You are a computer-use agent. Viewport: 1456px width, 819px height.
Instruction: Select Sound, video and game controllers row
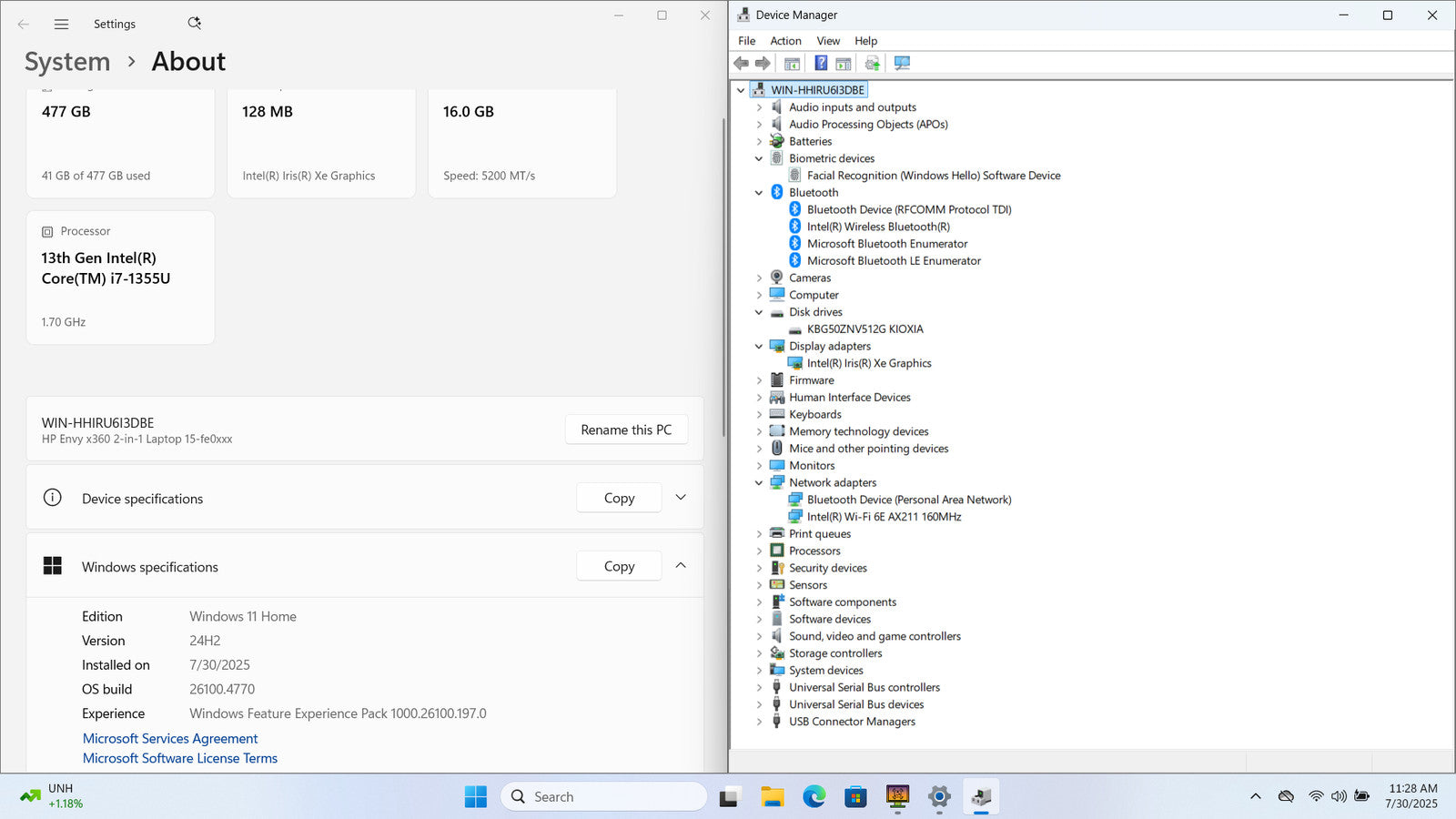875,636
